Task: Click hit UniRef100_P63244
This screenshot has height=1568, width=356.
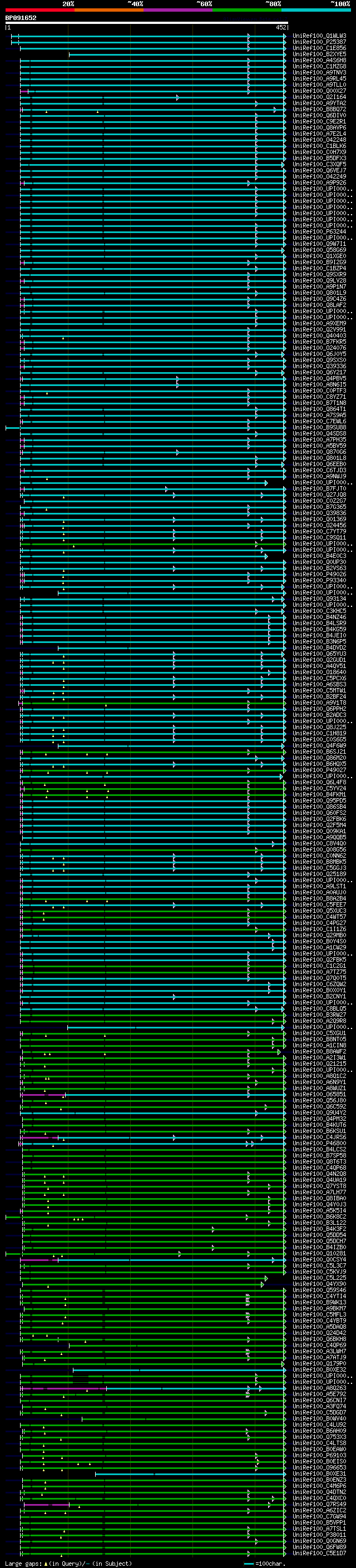Action: coord(319,231)
